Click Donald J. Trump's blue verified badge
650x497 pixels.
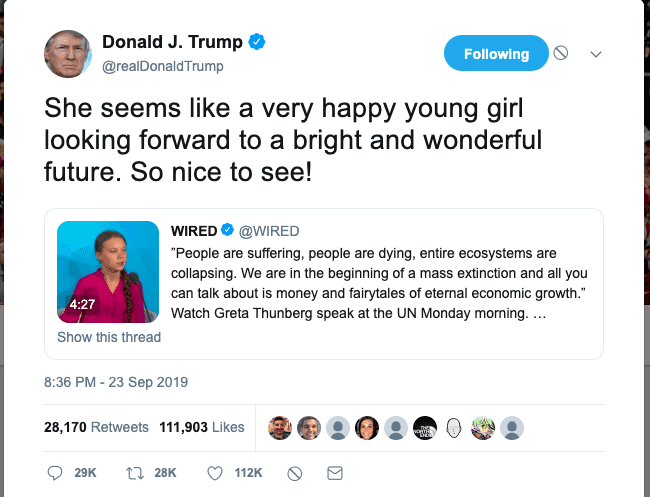tap(257, 43)
